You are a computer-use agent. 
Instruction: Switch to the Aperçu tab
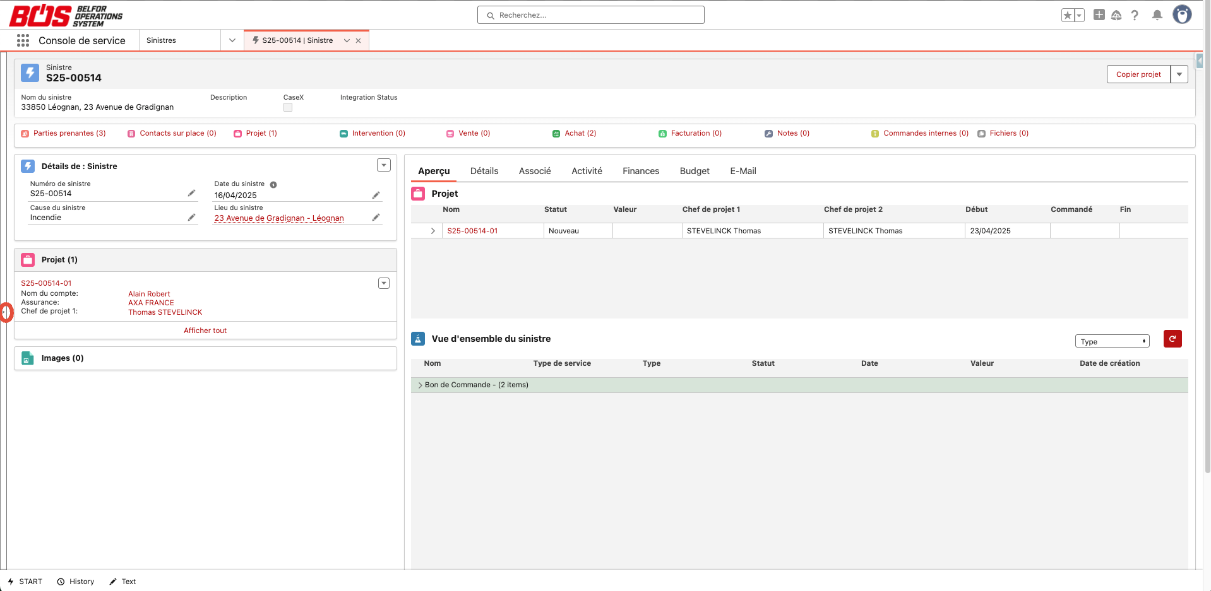tap(434, 171)
